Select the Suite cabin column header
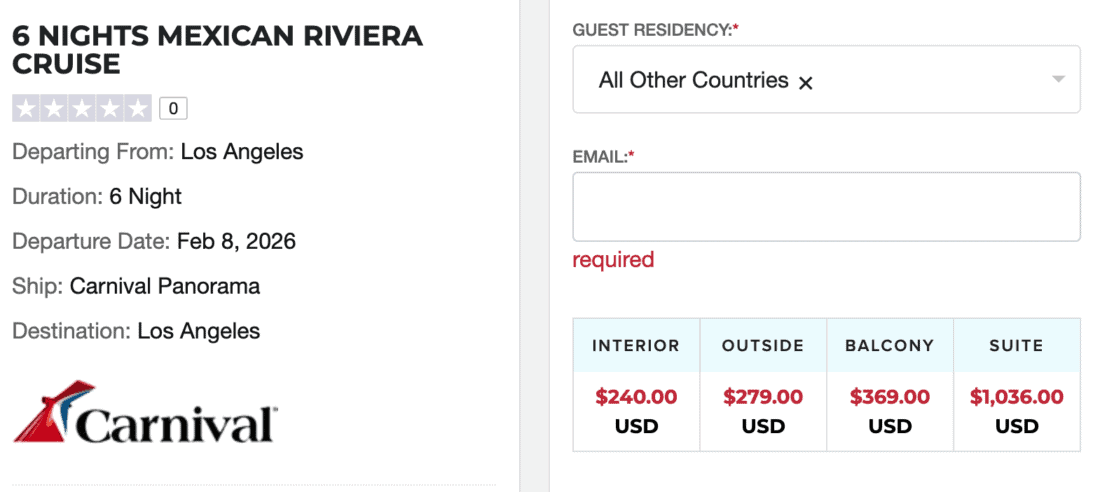The width and height of the screenshot is (1100, 492). coord(1017,346)
